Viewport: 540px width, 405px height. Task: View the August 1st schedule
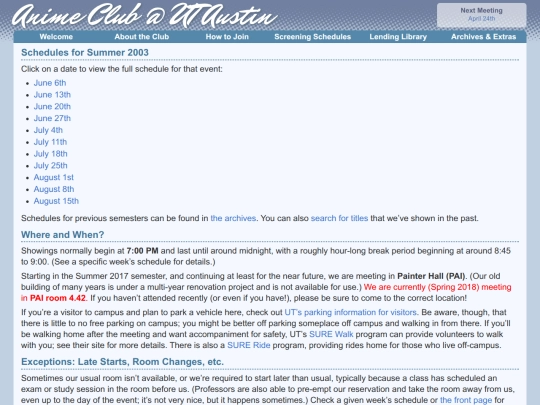pyautogui.click(x=54, y=177)
